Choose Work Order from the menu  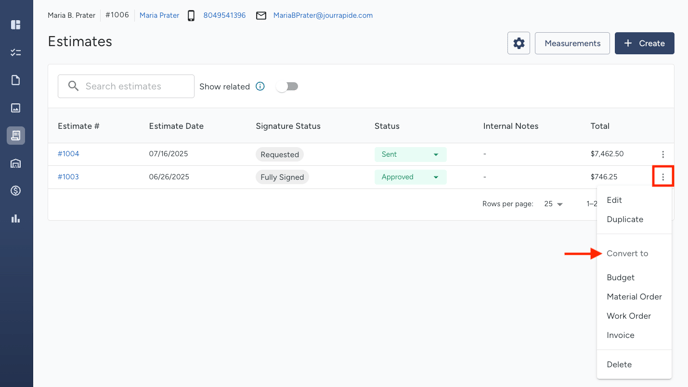pos(628,316)
